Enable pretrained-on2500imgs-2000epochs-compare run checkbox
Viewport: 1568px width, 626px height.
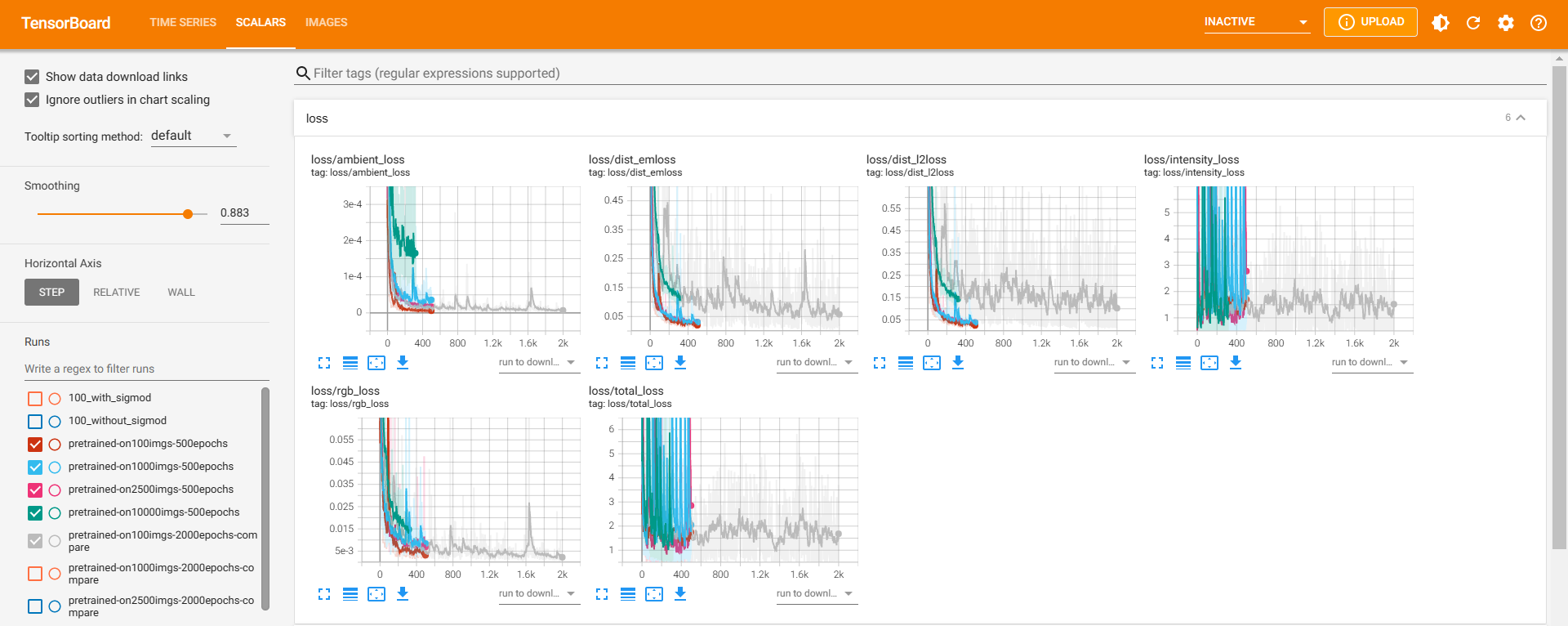click(x=35, y=606)
